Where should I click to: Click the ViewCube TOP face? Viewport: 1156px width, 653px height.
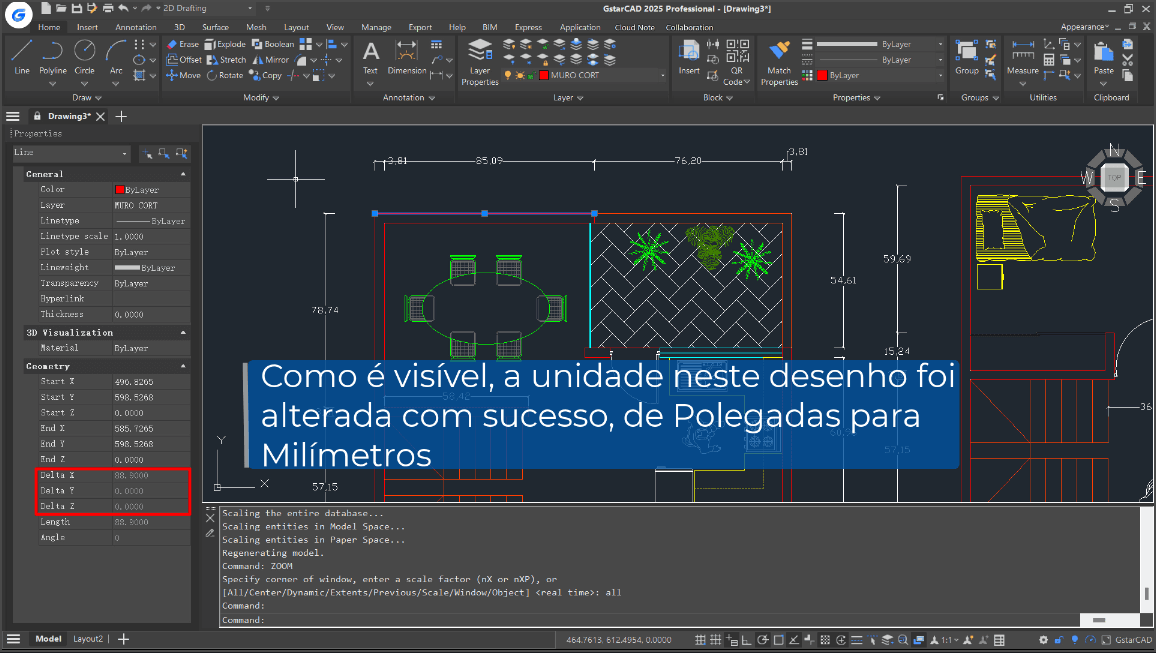[1114, 178]
